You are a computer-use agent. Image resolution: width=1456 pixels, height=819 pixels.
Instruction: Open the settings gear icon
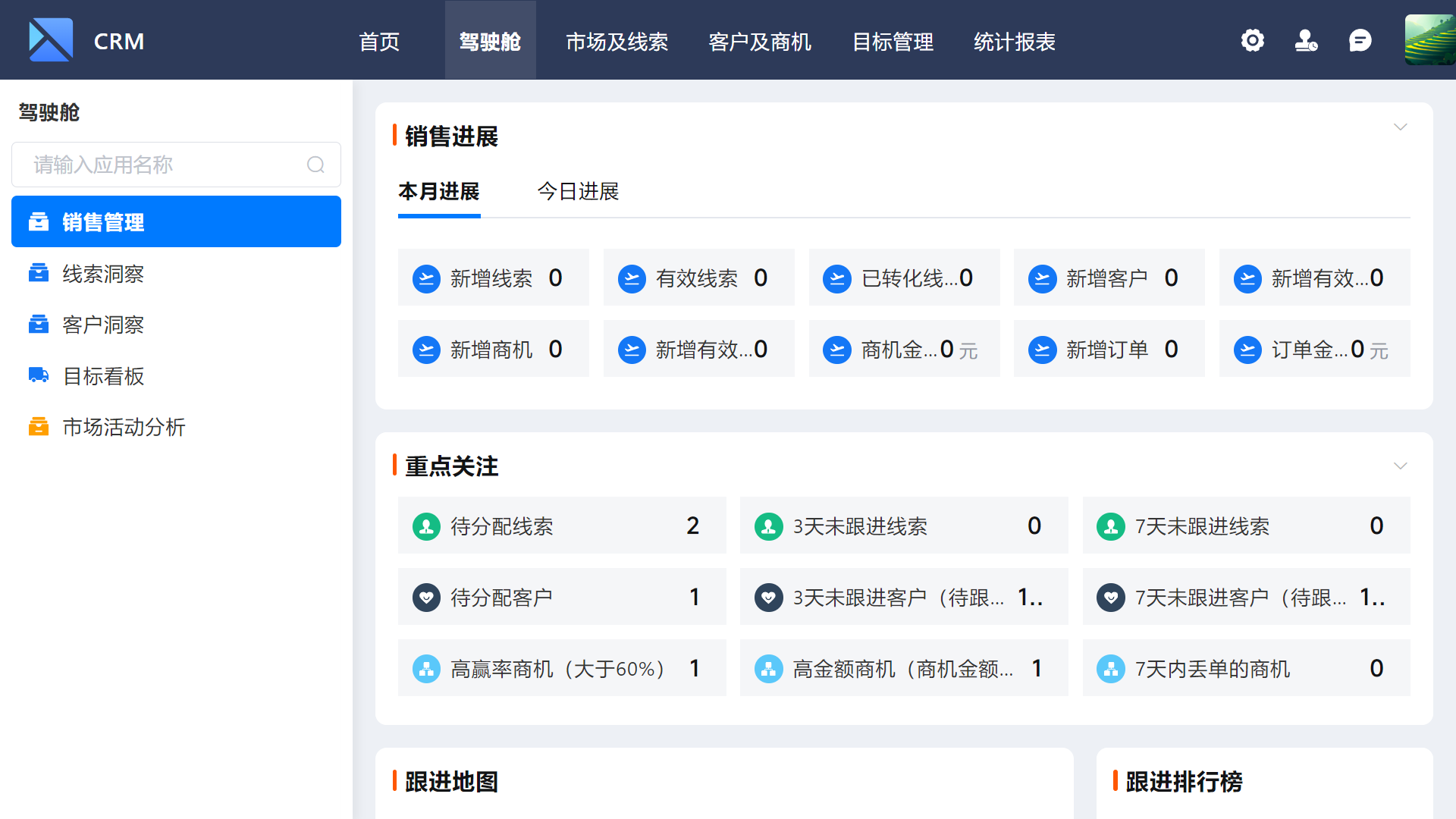tap(1252, 40)
